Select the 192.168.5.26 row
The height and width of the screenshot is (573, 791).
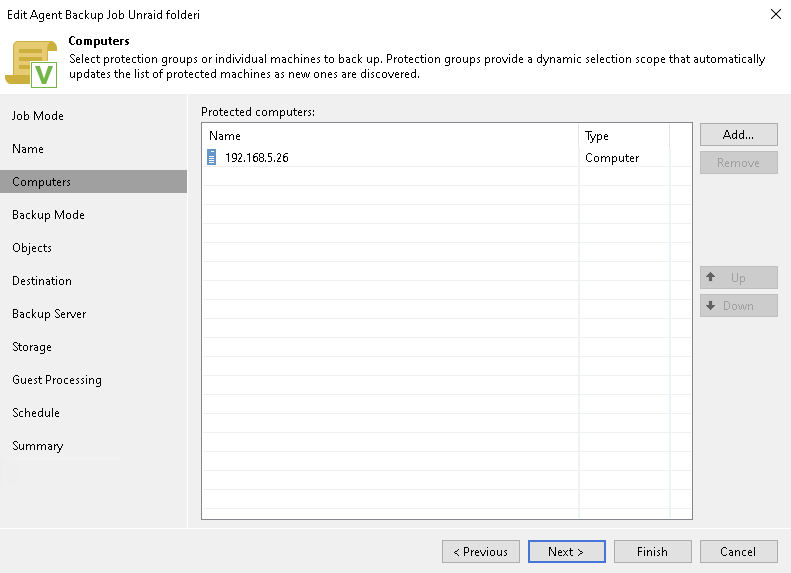446,157
